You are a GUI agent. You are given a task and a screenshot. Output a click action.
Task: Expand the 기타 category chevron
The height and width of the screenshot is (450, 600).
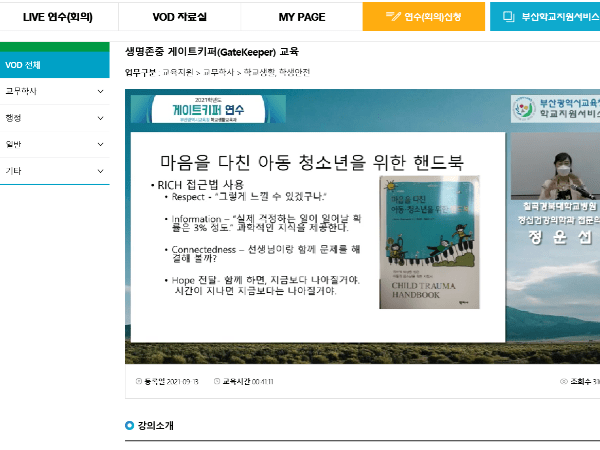pos(100,171)
